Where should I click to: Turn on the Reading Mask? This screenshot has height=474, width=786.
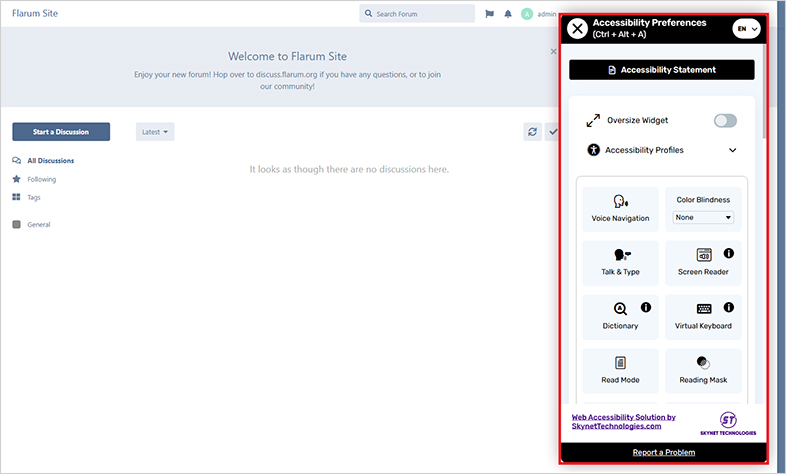click(x=703, y=371)
